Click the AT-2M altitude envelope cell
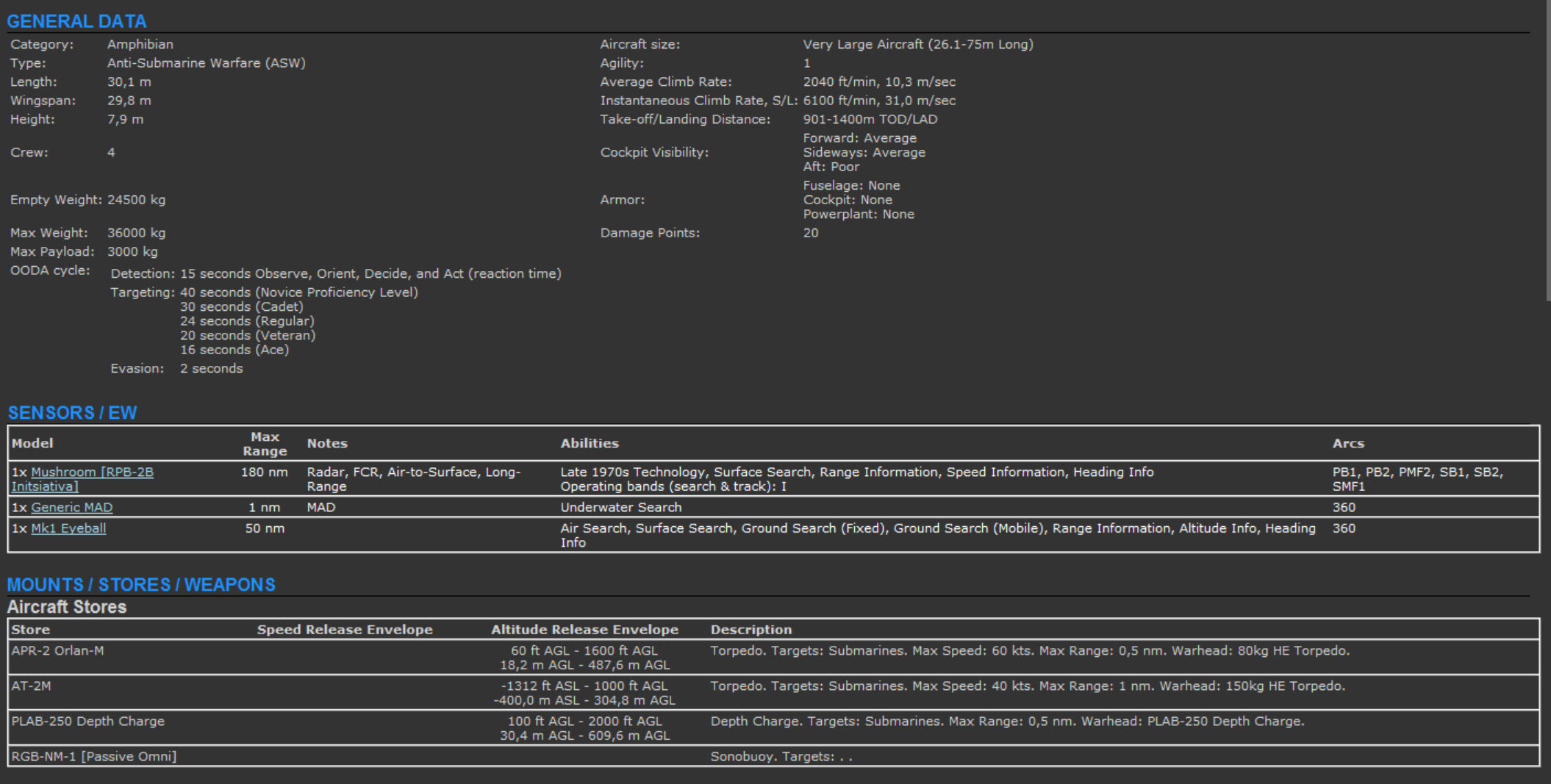The height and width of the screenshot is (784, 1551). pyautogui.click(x=584, y=693)
